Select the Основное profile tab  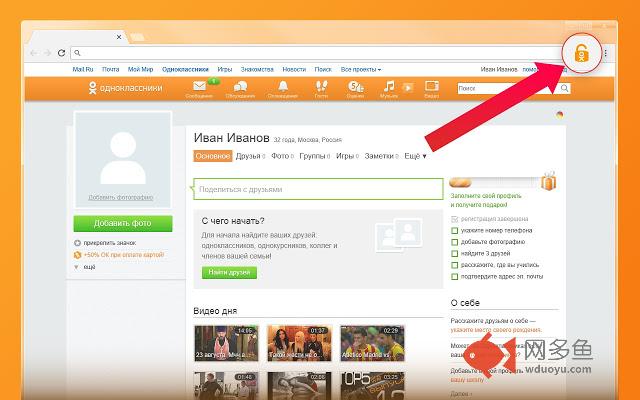(x=213, y=156)
